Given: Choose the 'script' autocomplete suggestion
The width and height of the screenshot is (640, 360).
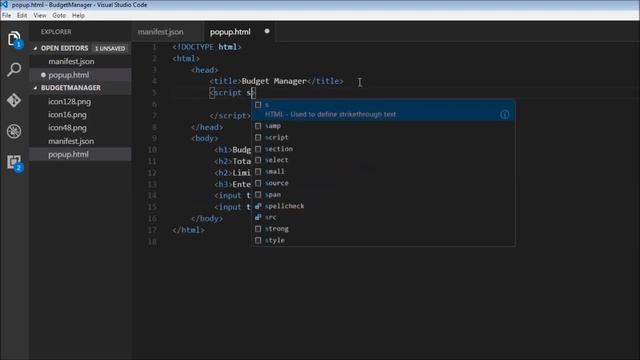Looking at the screenshot, I should click(383, 138).
